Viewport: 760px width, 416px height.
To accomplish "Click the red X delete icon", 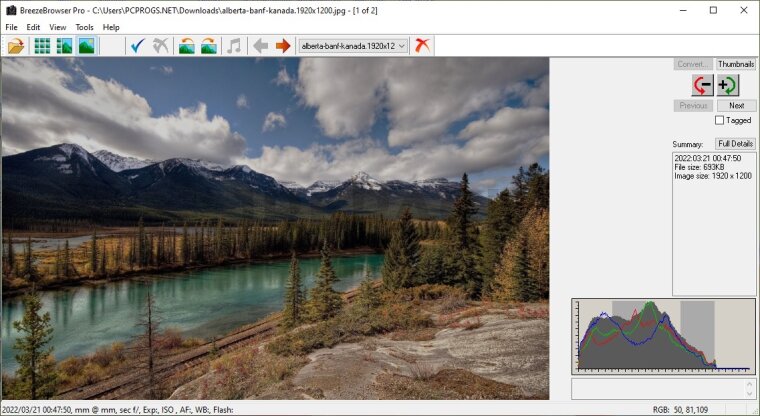I will [424, 46].
